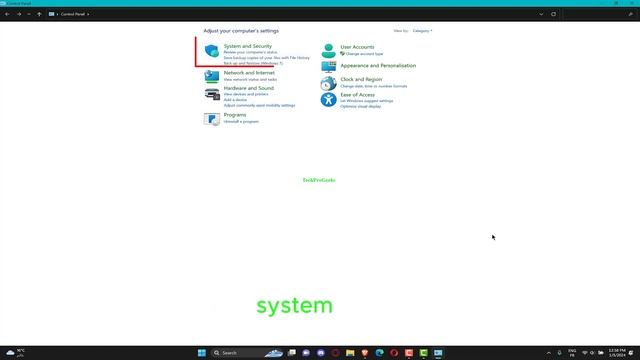The height and width of the screenshot is (360, 640).
Task: Open Ease of Access link
Action: (x=358, y=95)
